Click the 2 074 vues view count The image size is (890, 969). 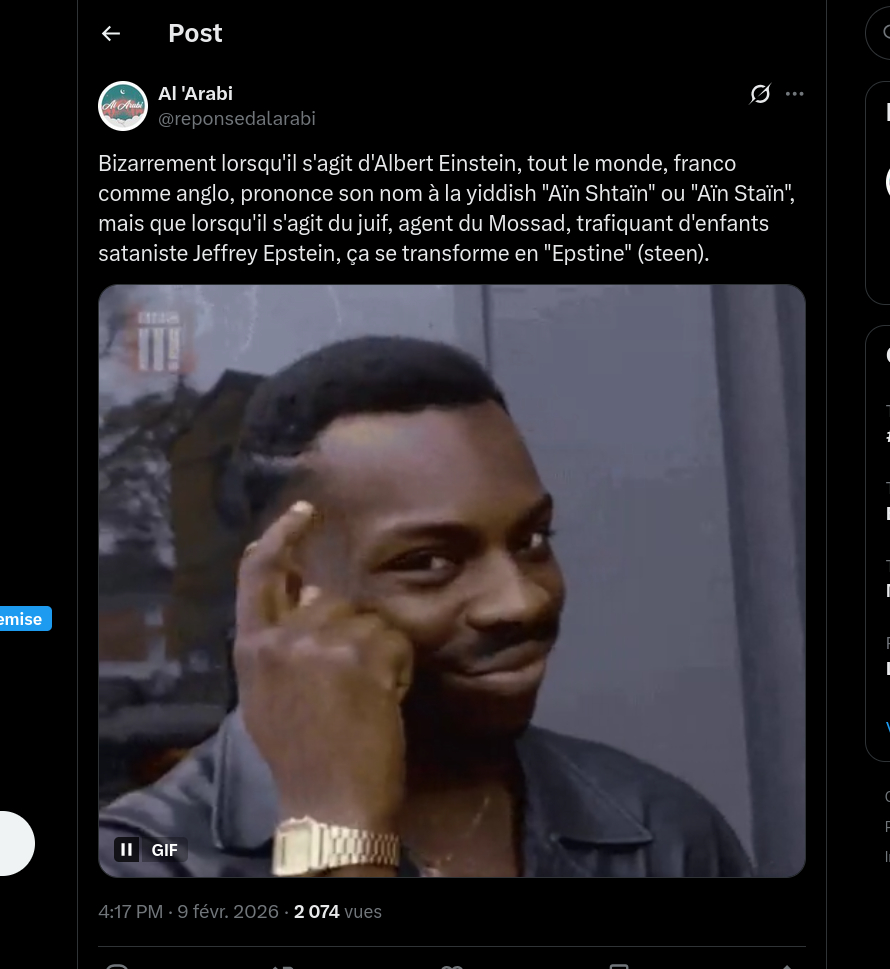337,912
